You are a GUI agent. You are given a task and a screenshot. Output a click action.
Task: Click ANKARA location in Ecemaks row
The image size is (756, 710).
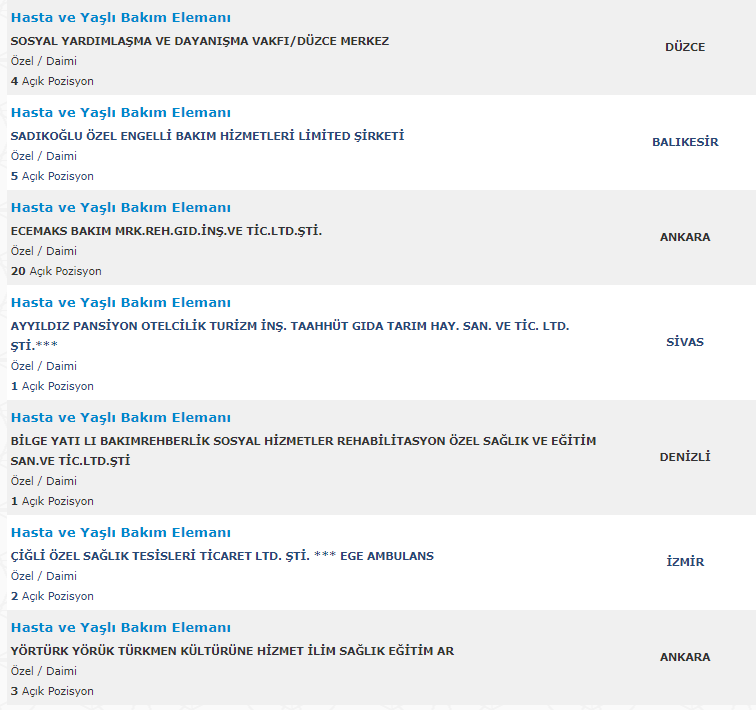pos(685,237)
